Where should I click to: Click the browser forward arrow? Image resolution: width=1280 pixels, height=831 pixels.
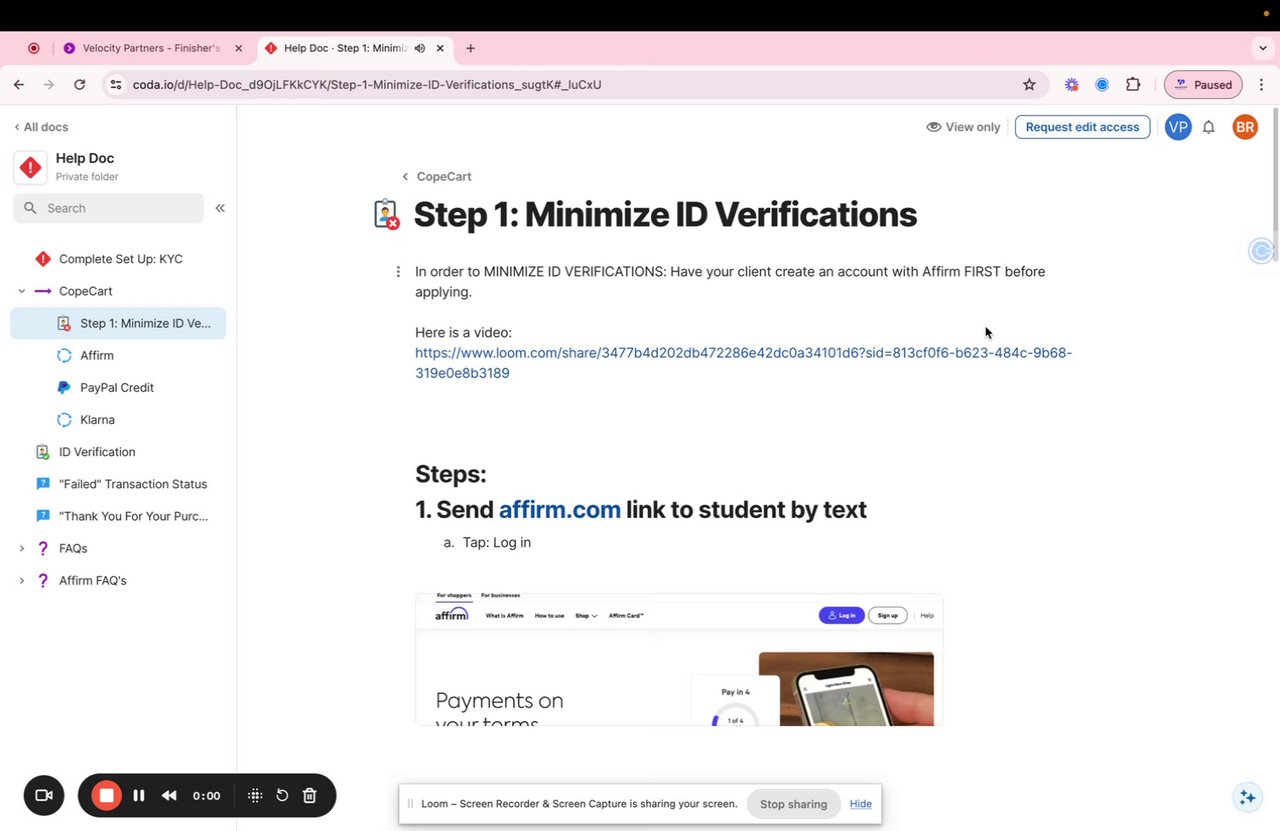tap(49, 85)
